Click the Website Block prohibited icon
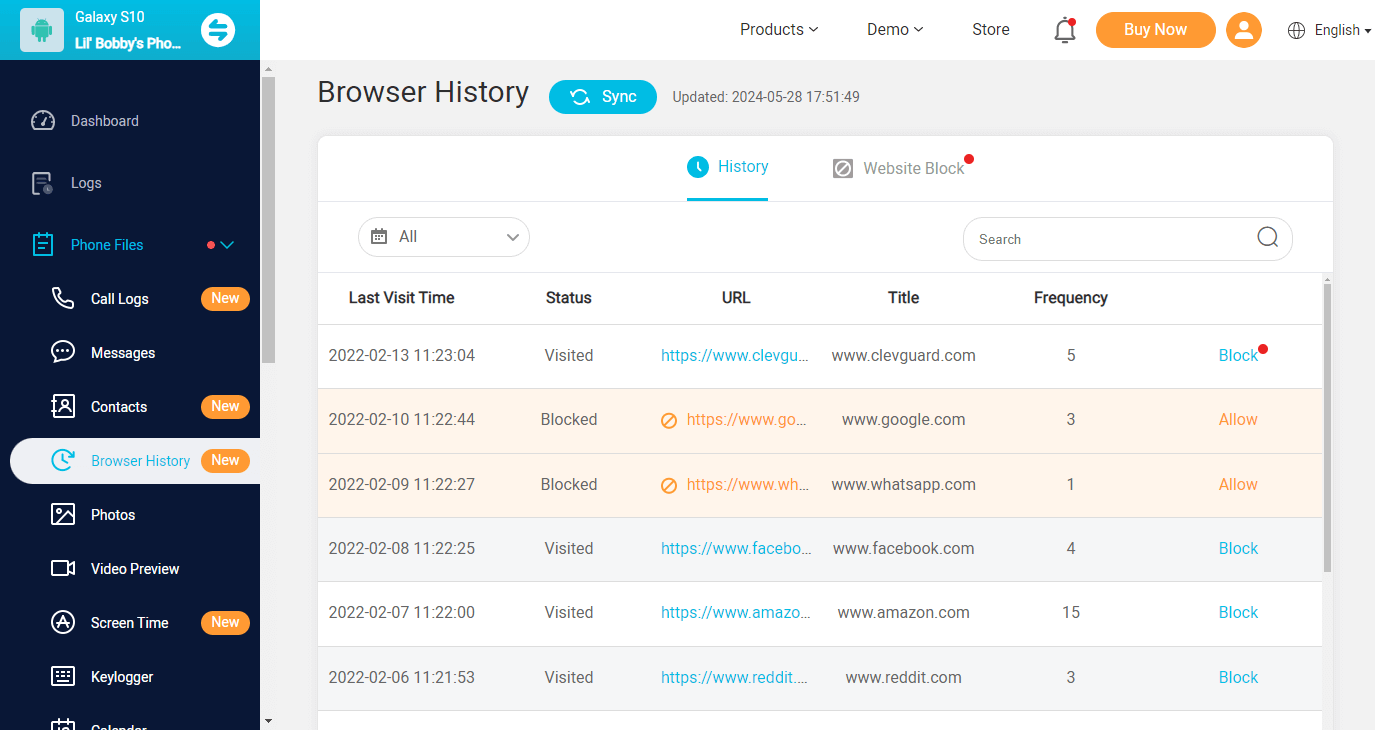 [843, 168]
